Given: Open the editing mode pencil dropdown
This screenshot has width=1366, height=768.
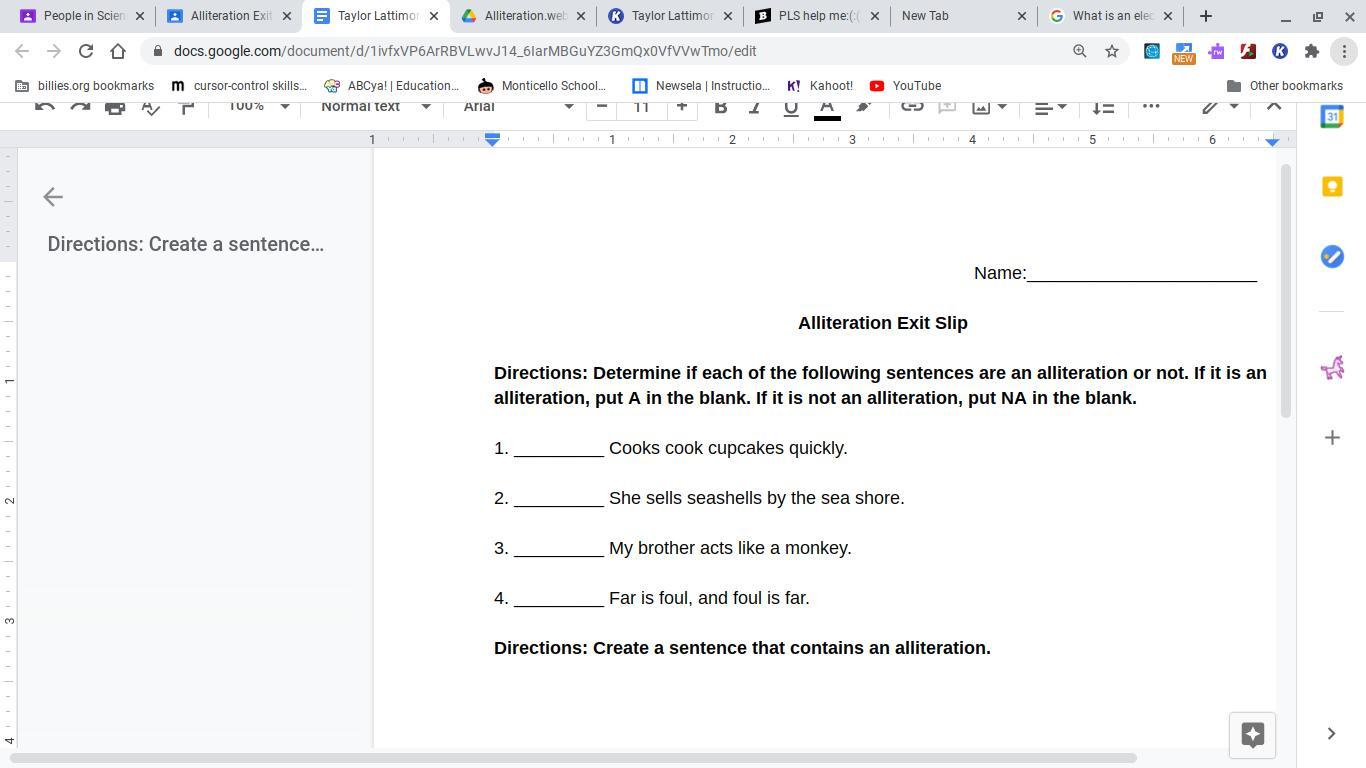Looking at the screenshot, I should [x=1220, y=106].
